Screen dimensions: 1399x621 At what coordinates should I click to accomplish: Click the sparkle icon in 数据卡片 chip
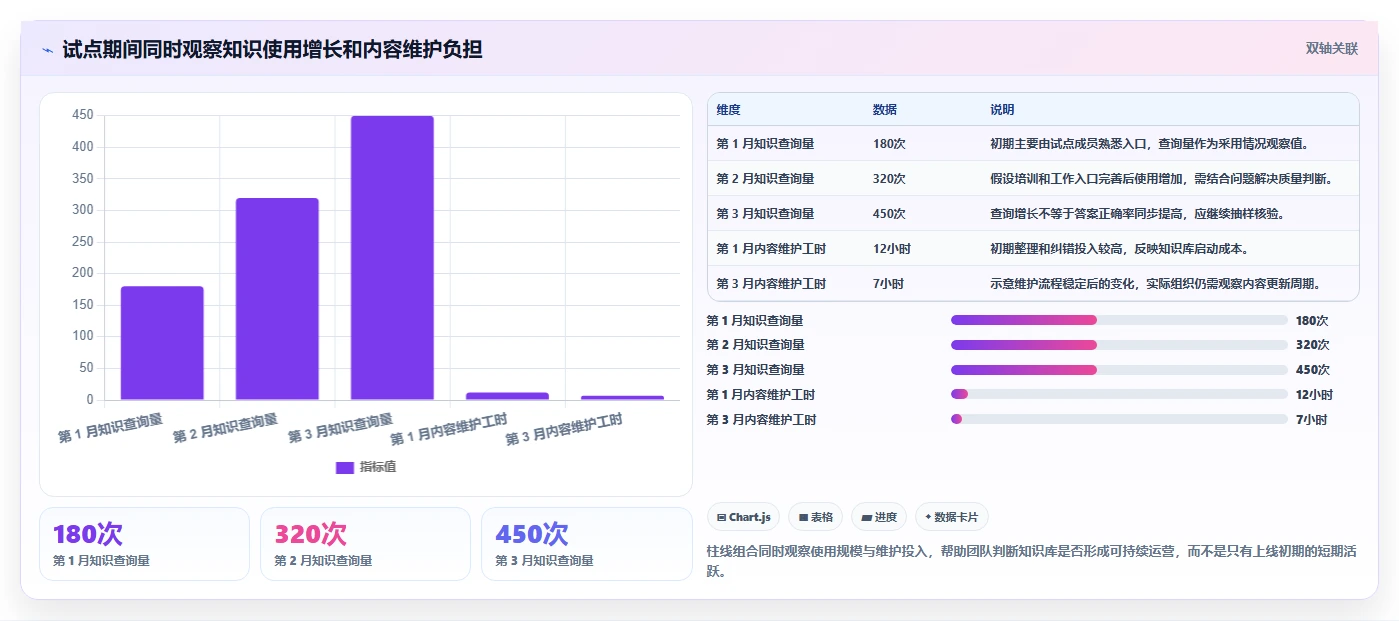928,517
